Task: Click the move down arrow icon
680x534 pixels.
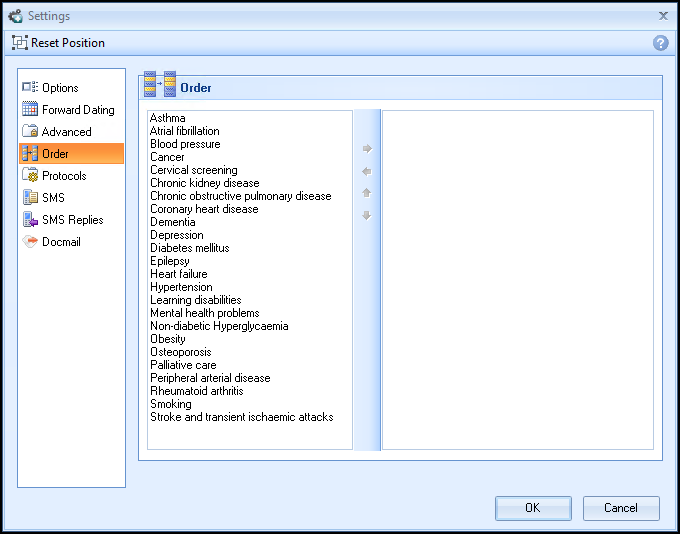Action: pyautogui.click(x=367, y=216)
